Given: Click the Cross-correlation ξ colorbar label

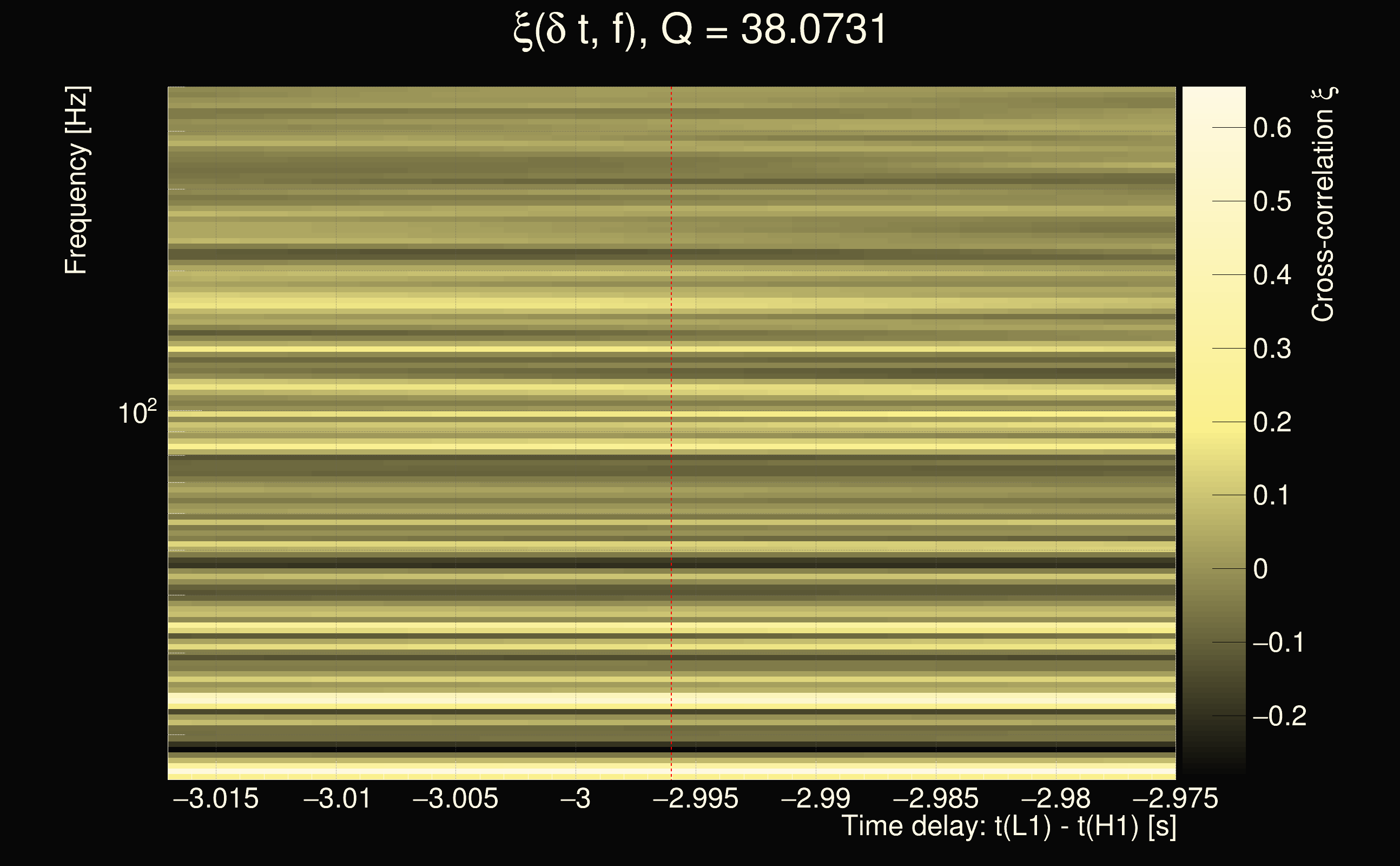Looking at the screenshot, I should (1323, 205).
